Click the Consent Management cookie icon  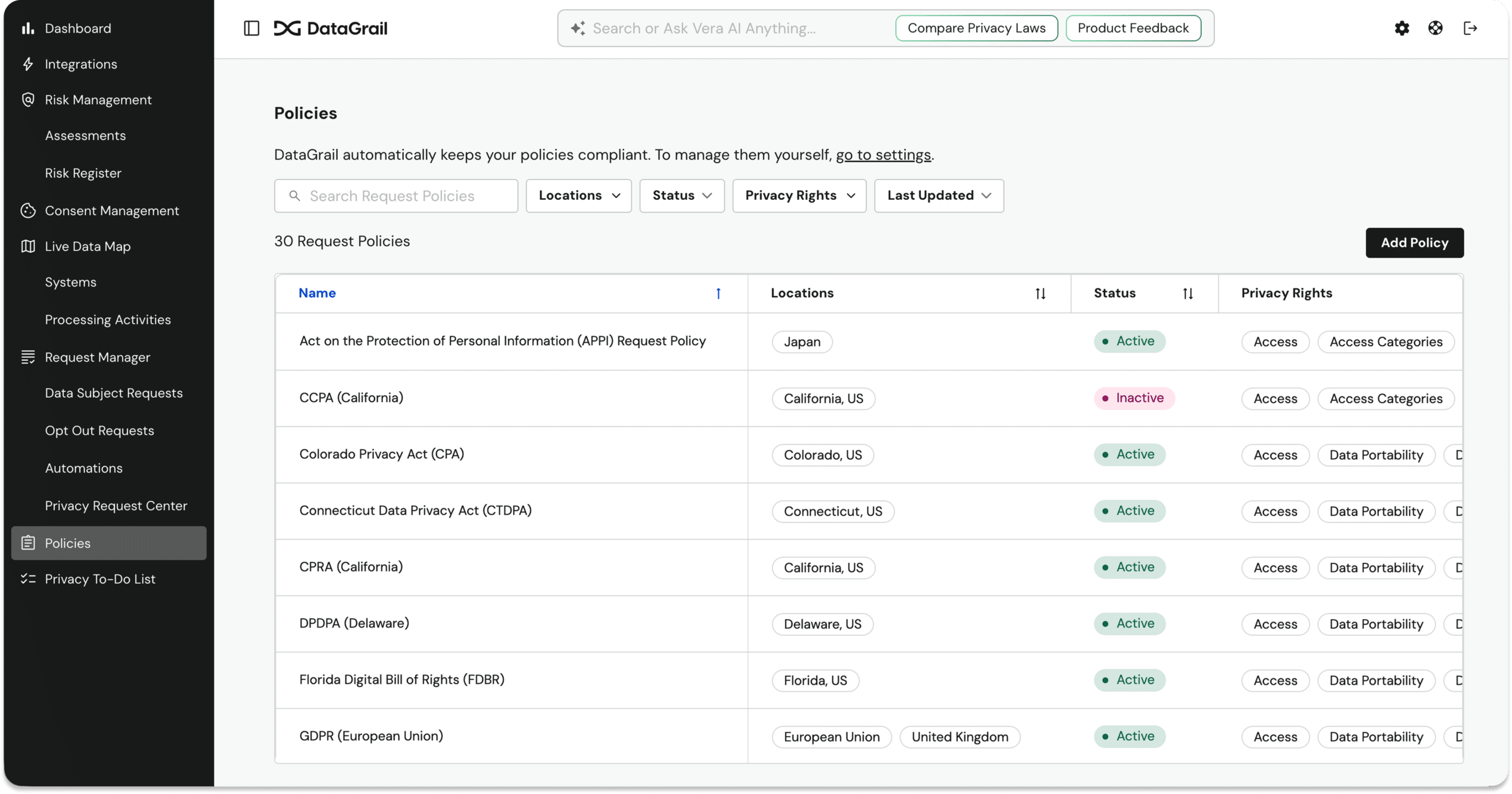pos(28,210)
